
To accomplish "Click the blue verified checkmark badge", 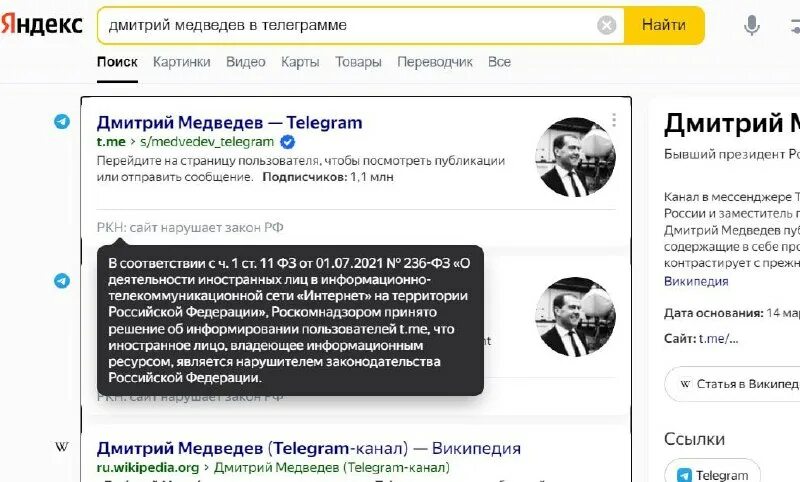I will point(288,142).
